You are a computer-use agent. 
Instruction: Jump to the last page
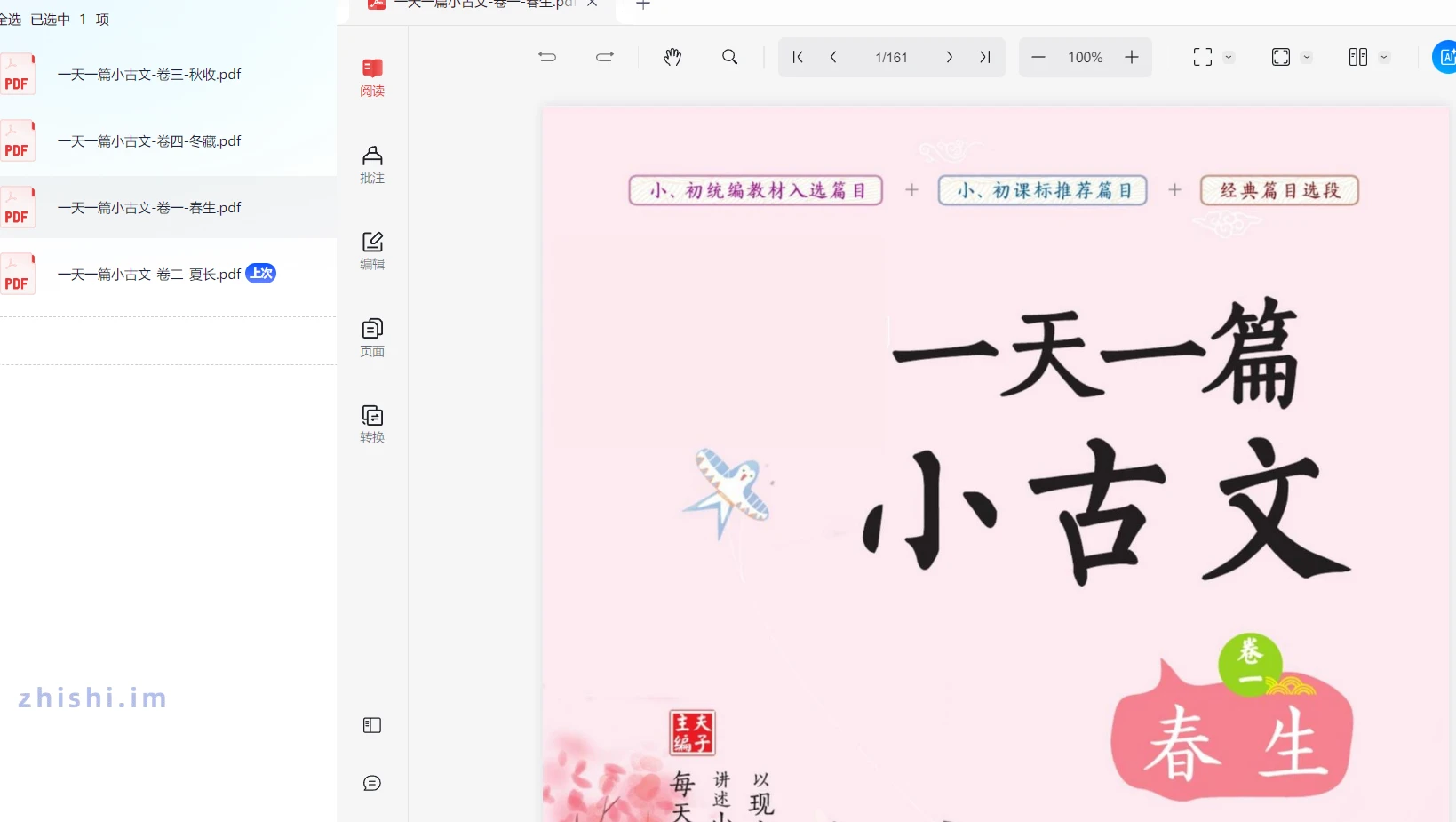984,57
